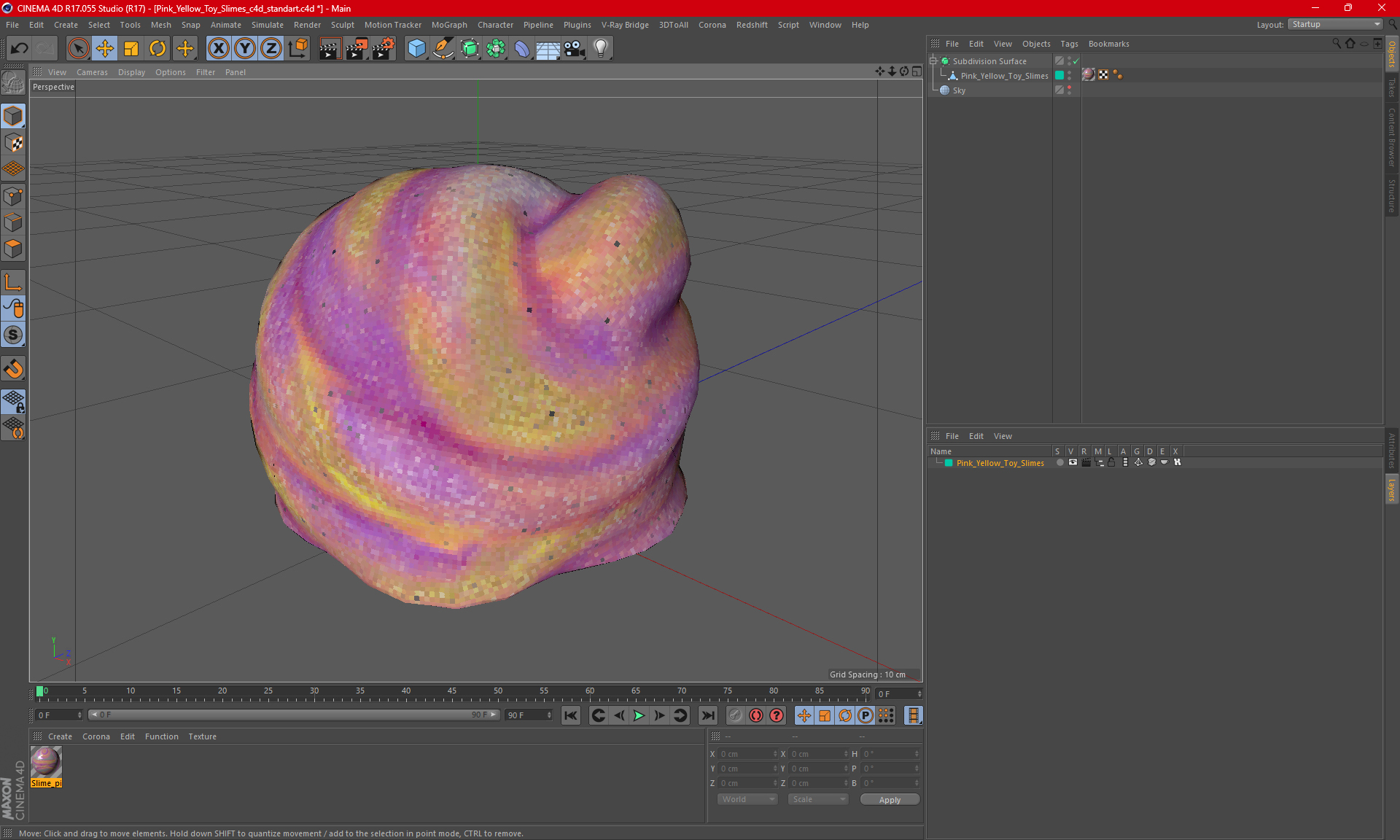Screen dimensions: 1400x840
Task: Click the Apply button
Action: (890, 800)
